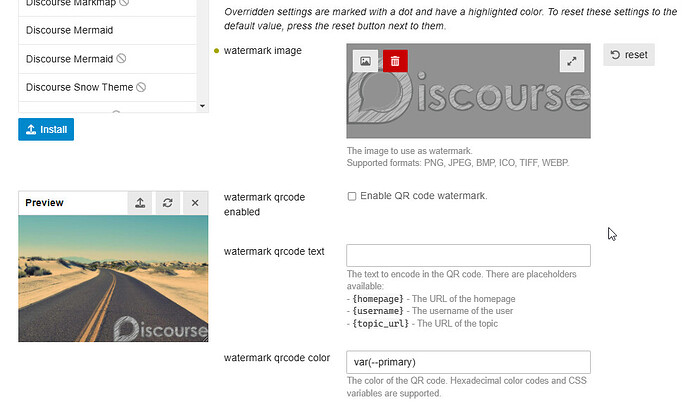Close the Preview panel
This screenshot has width=690, height=407.
[195, 203]
